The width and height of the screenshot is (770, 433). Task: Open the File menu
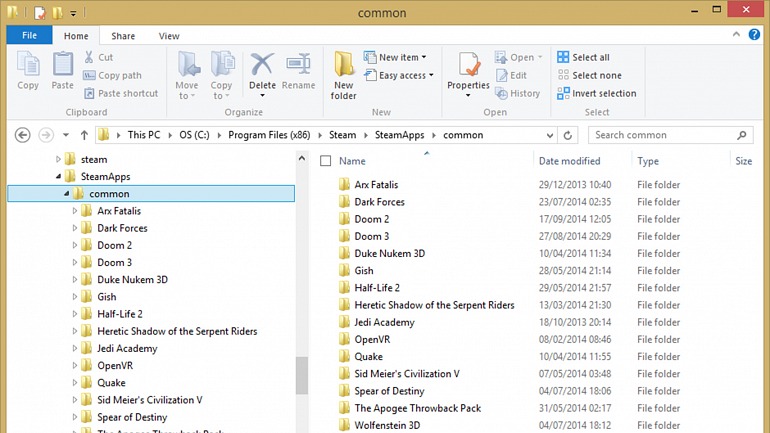point(29,35)
